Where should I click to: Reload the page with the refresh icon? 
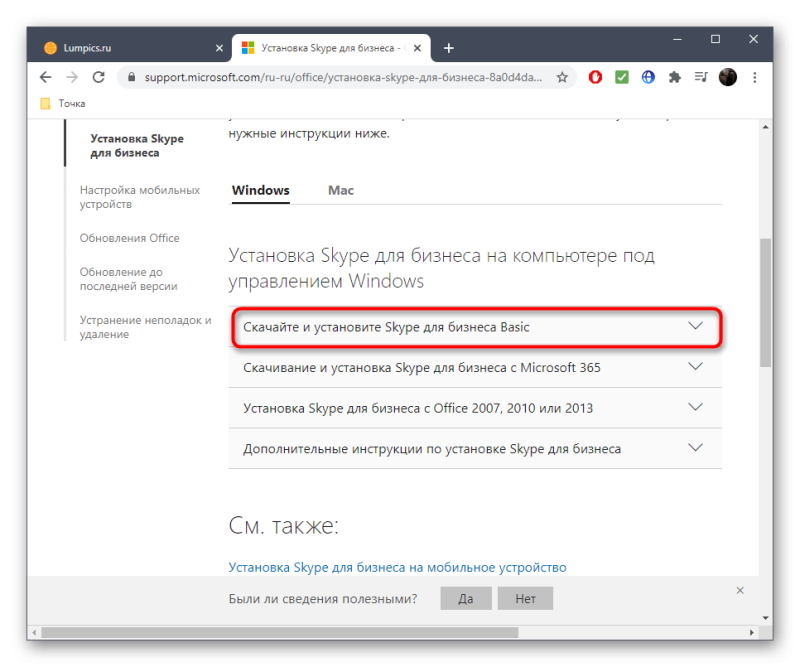pyautogui.click(x=98, y=77)
